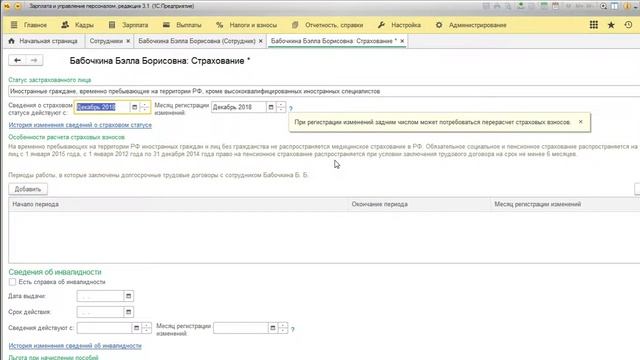Open the calendar for Сведения действуют с
The height and width of the screenshot is (360, 640).
[136, 328]
